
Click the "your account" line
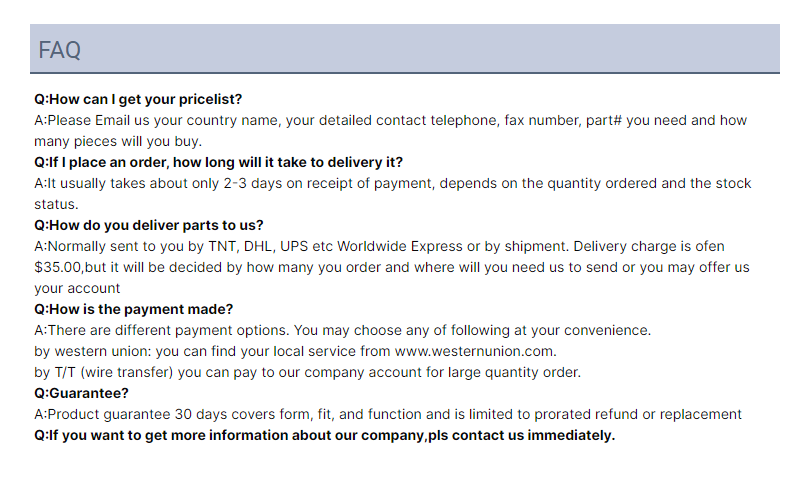click(77, 288)
